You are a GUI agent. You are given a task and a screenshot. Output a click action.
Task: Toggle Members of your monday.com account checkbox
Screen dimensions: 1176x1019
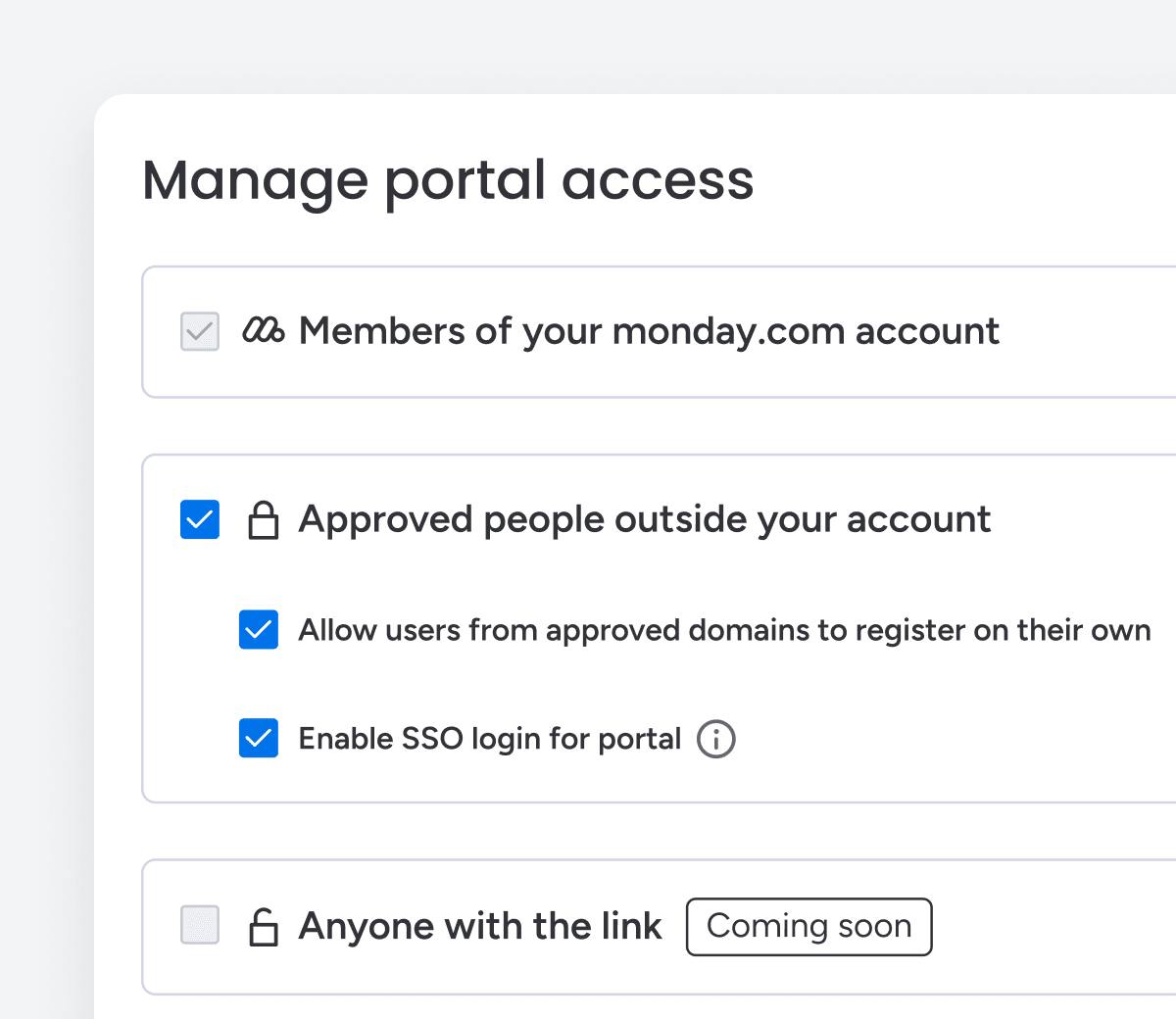(x=200, y=331)
